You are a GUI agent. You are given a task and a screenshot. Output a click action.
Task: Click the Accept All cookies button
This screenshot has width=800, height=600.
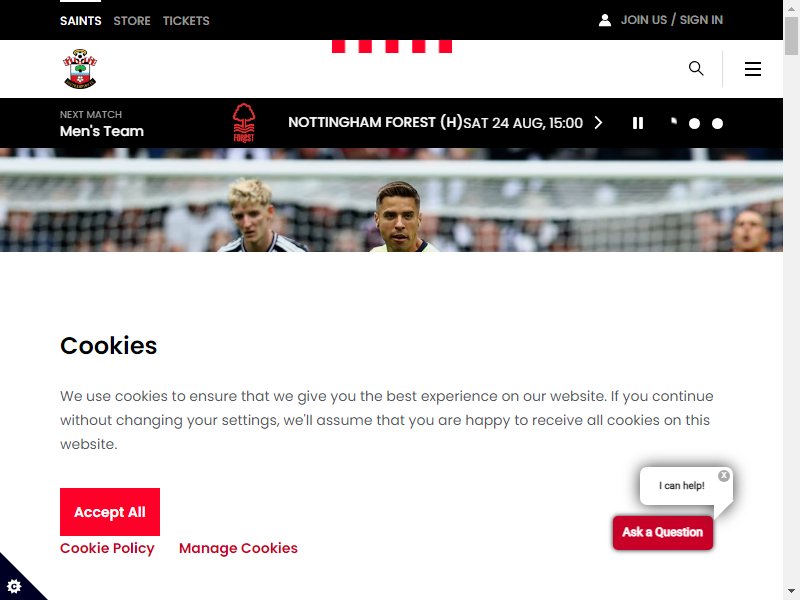coord(110,512)
